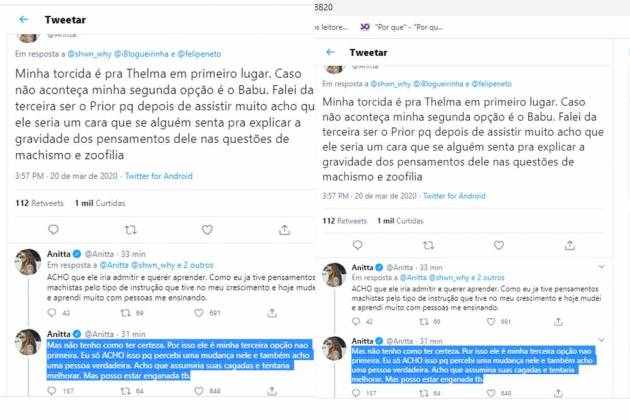Reply to the main tweet in left panel

pos(53,229)
